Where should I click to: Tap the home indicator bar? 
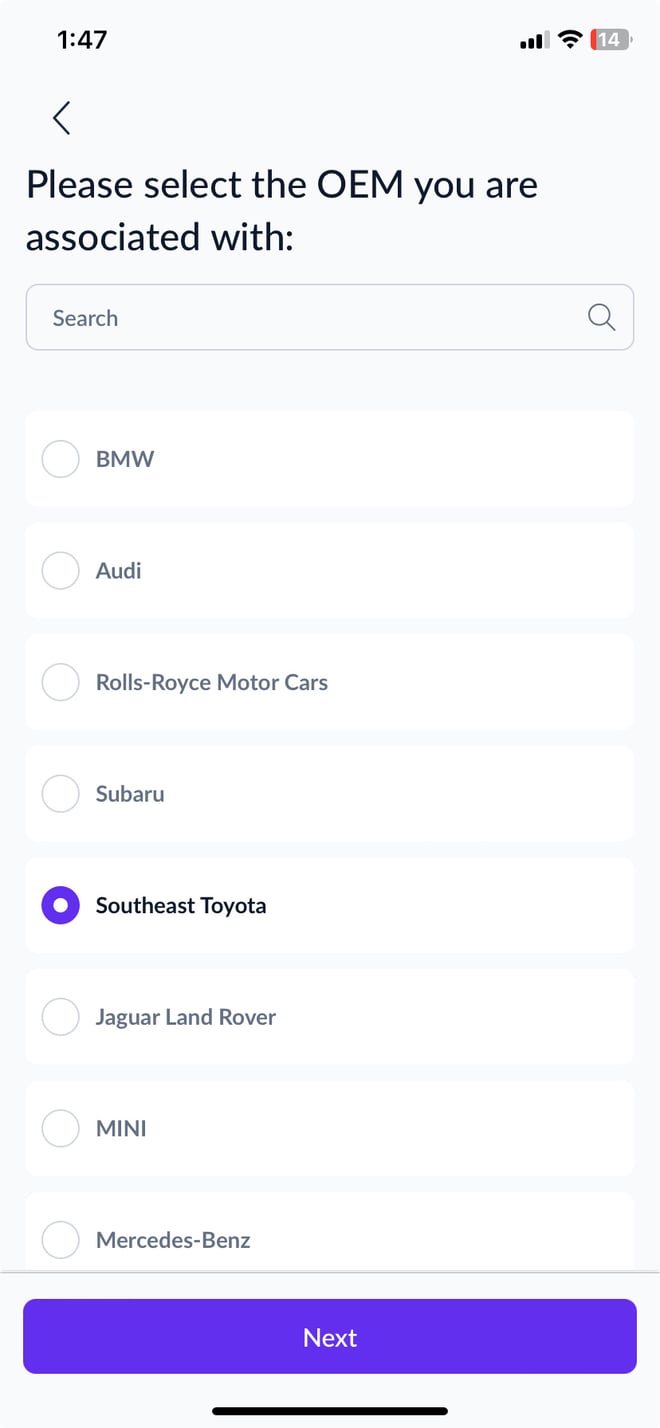tap(330, 1411)
